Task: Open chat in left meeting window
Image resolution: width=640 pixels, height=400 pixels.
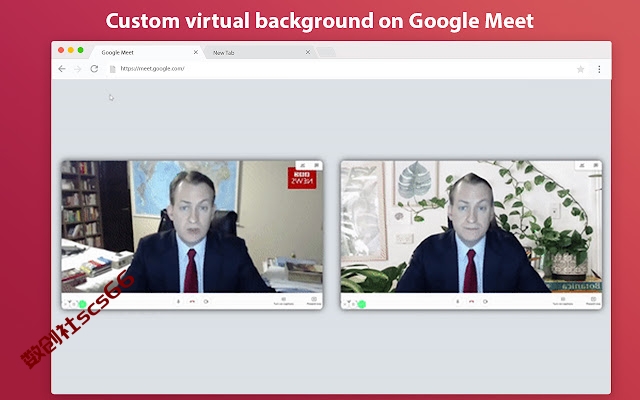Action: [316, 165]
